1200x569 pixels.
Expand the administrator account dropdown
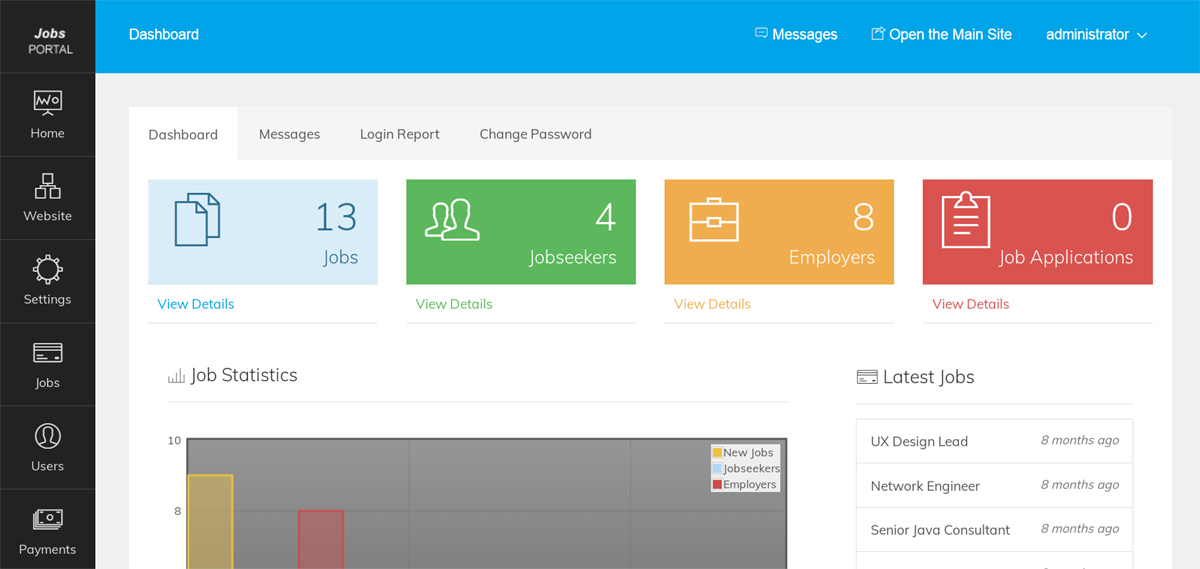pyautogui.click(x=1096, y=34)
